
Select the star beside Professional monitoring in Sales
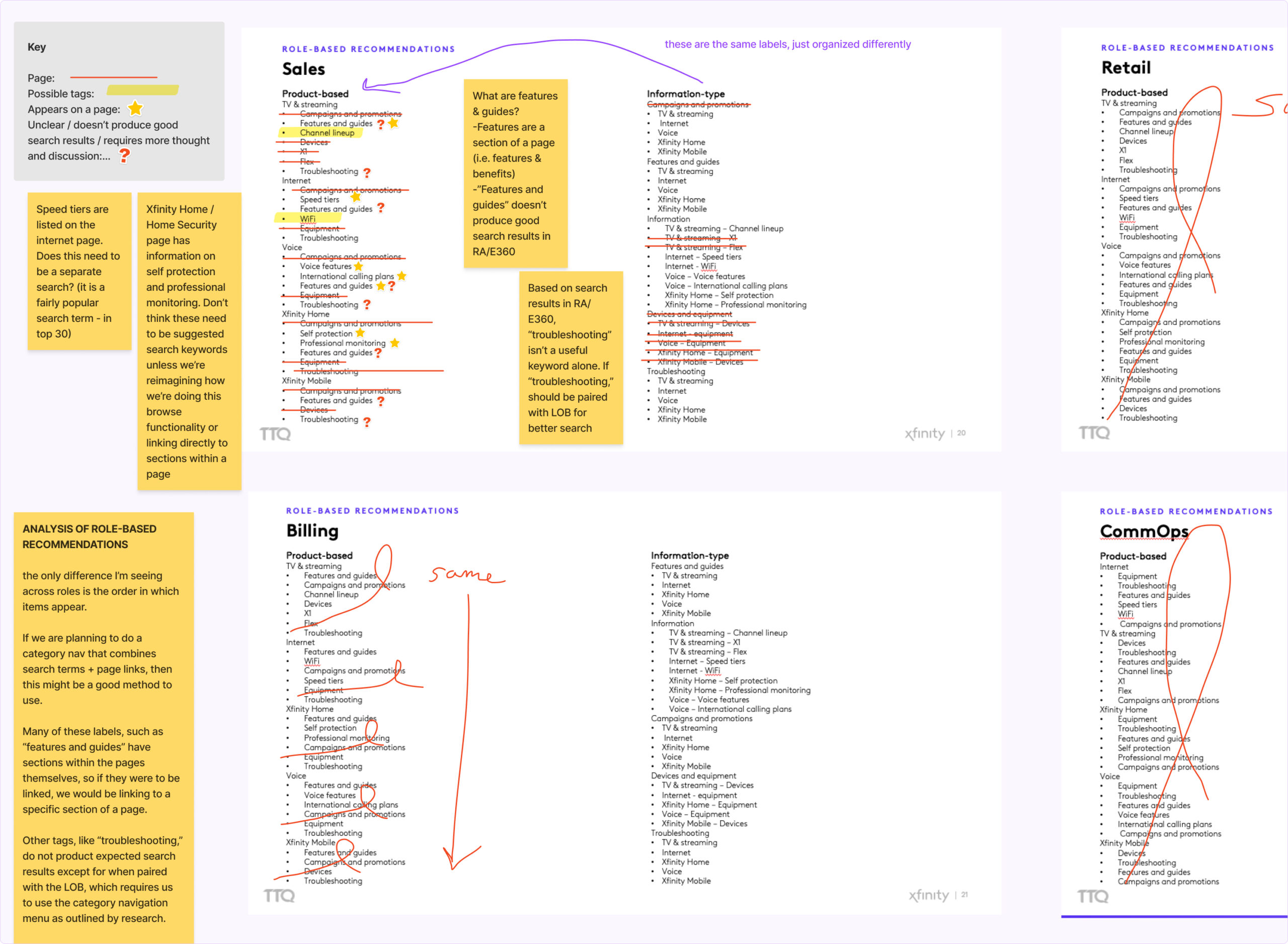pos(394,343)
